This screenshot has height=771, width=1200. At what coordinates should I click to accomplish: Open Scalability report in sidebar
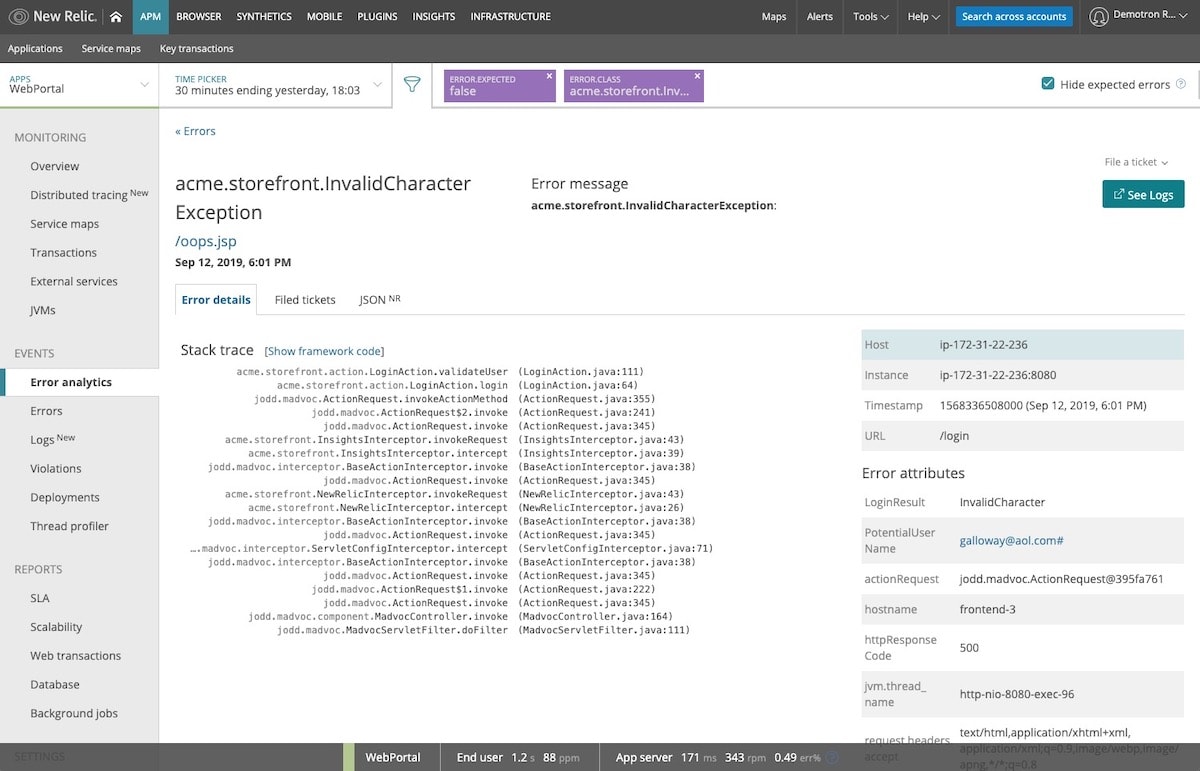pos(56,627)
